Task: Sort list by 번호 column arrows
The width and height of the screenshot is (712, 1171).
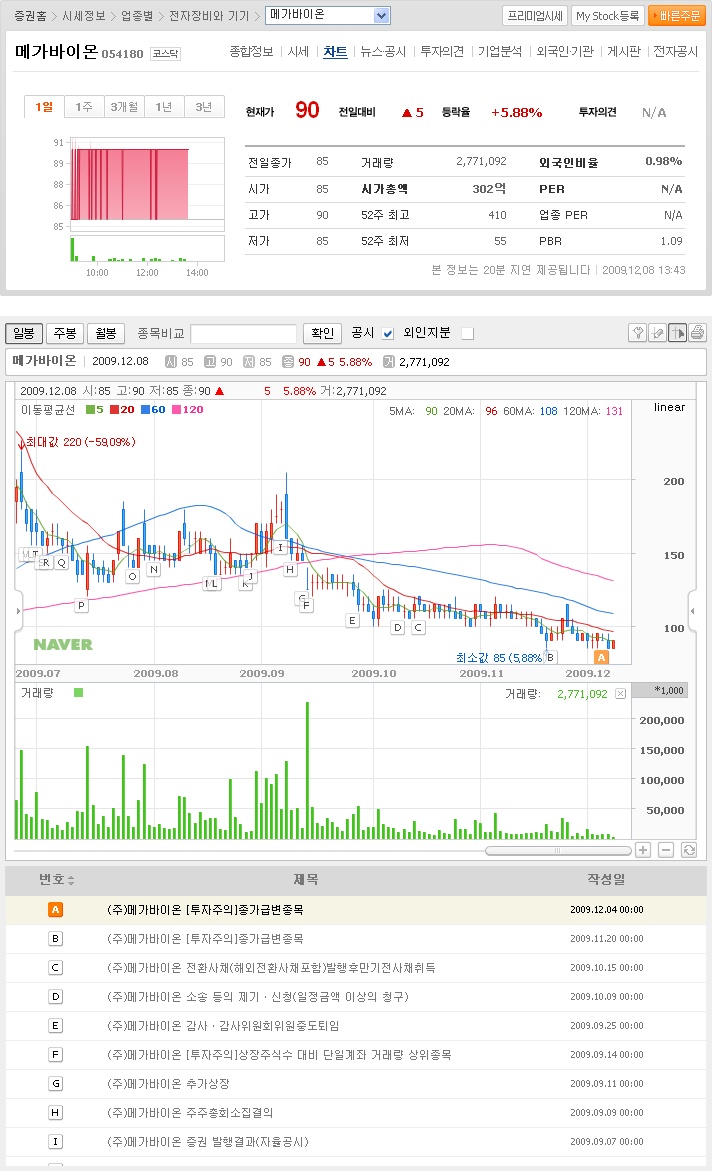Action: point(71,880)
